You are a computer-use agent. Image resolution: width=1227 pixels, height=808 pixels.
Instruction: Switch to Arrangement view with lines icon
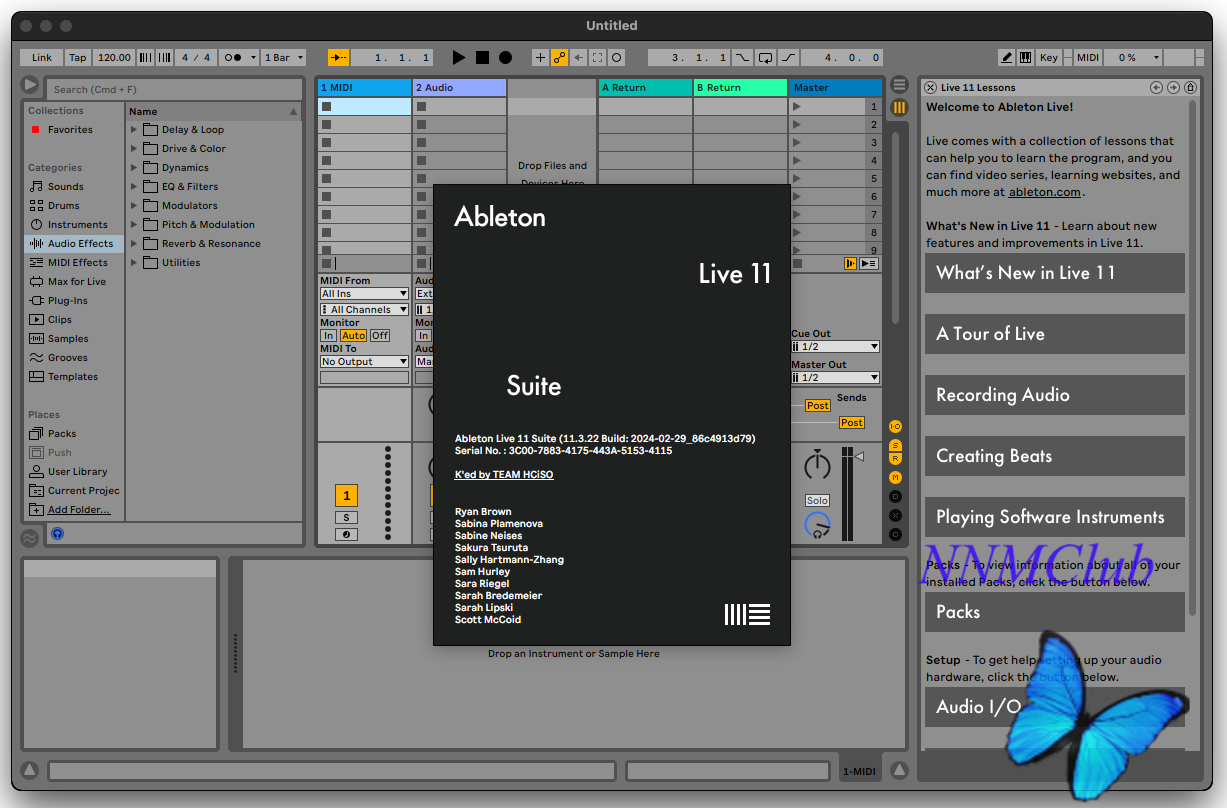coord(900,85)
